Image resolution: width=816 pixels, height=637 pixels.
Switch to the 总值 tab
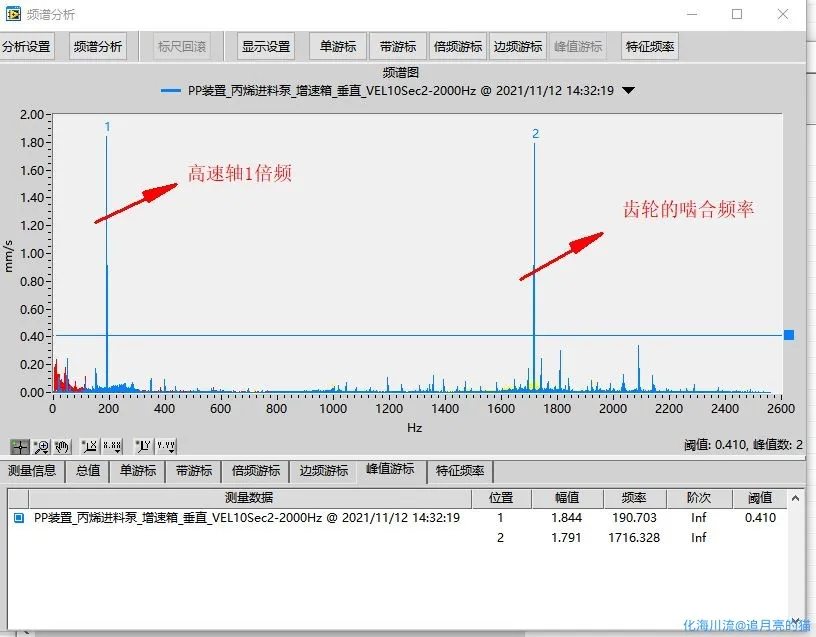point(88,471)
